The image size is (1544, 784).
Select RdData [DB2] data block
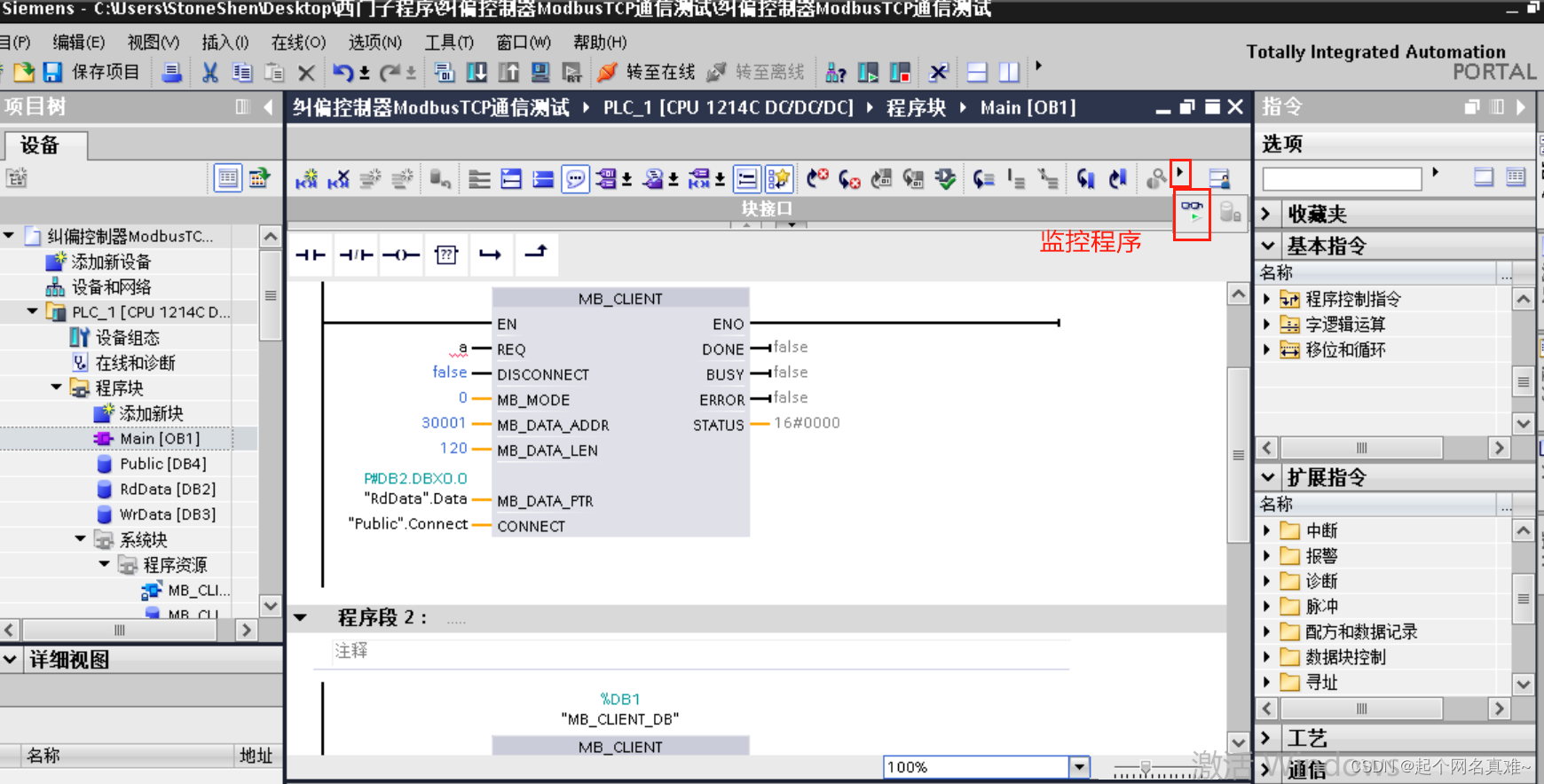(168, 490)
